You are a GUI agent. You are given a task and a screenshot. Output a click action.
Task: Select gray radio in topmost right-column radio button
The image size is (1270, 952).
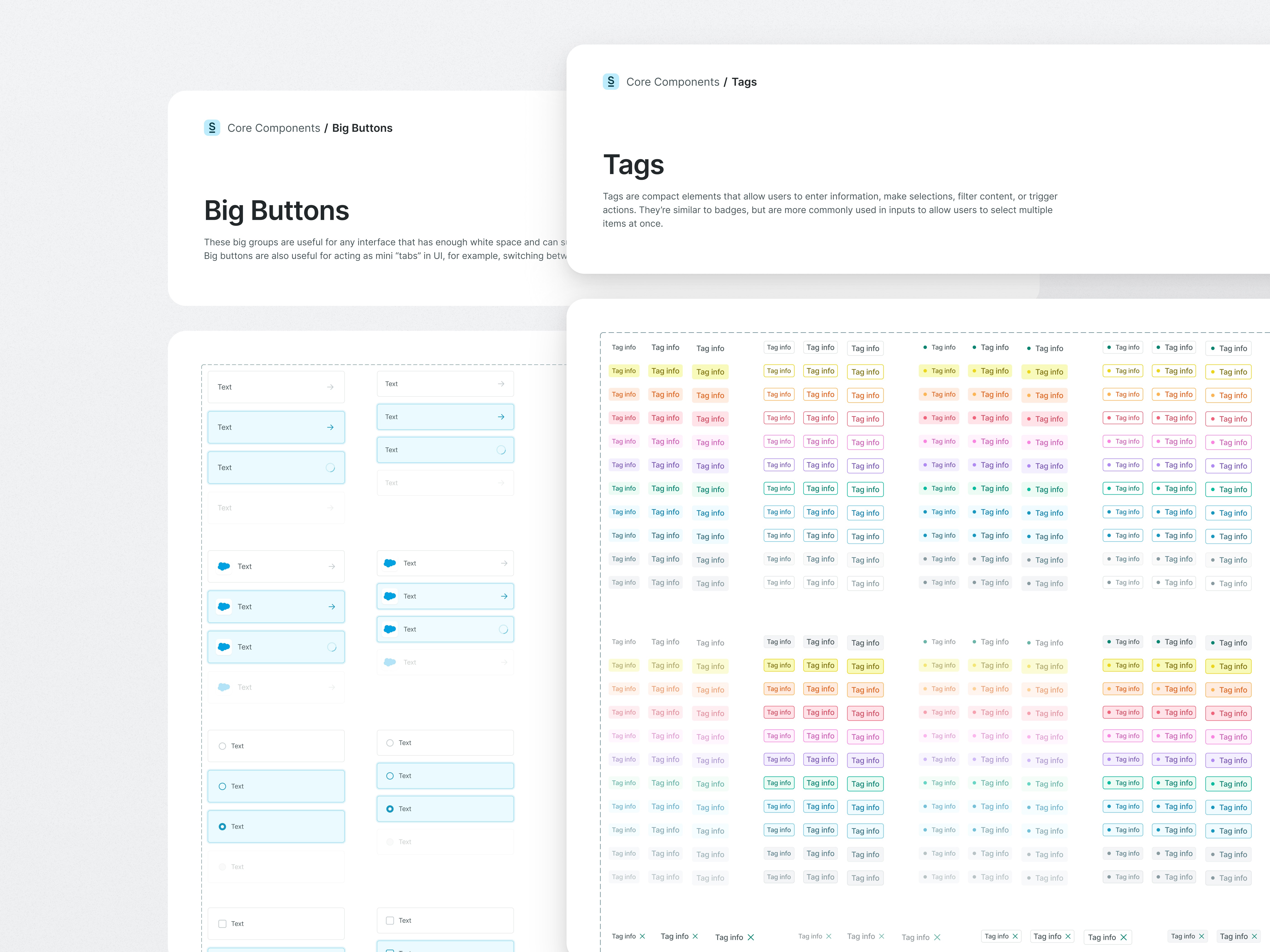click(390, 743)
